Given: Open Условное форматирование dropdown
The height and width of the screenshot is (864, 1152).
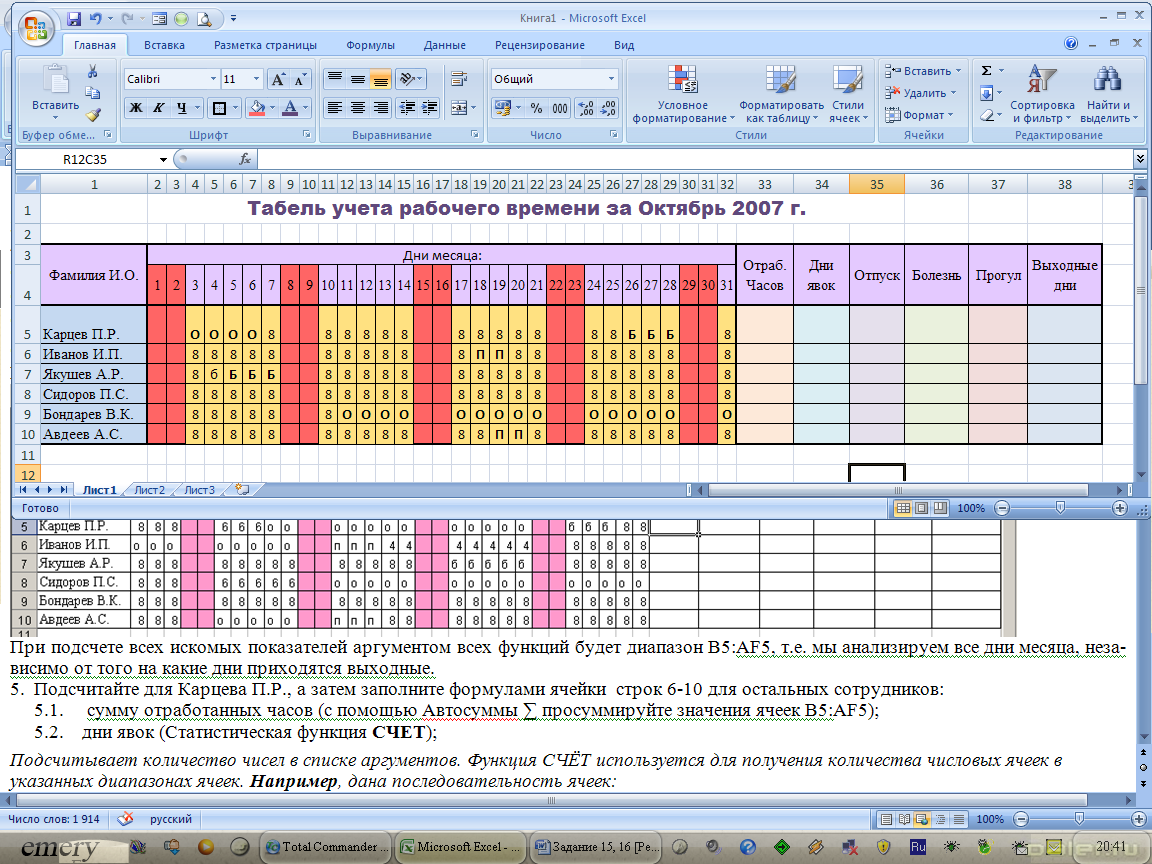Looking at the screenshot, I should click(x=683, y=95).
